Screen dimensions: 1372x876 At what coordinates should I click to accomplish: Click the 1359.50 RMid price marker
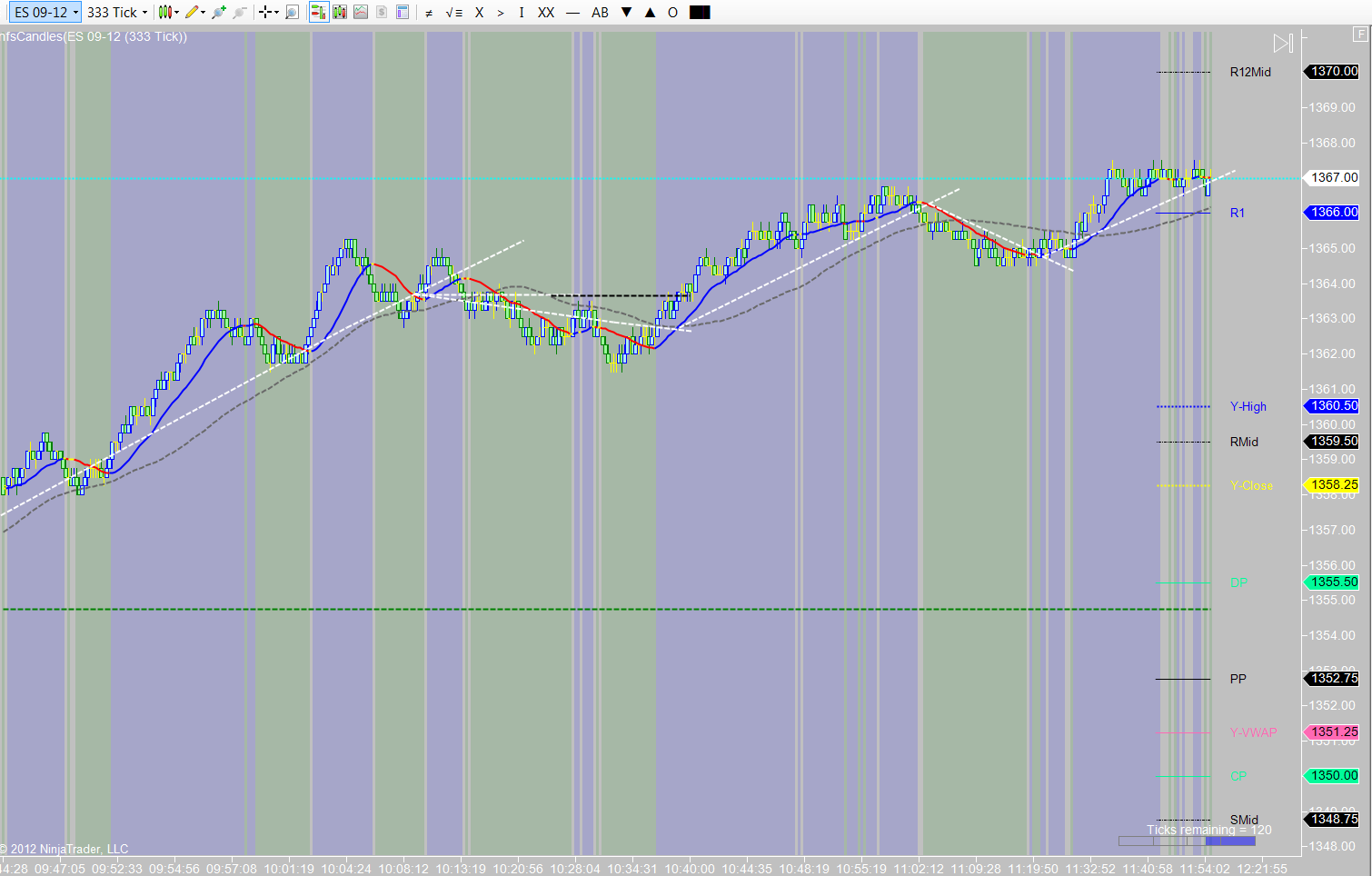pyautogui.click(x=1333, y=441)
